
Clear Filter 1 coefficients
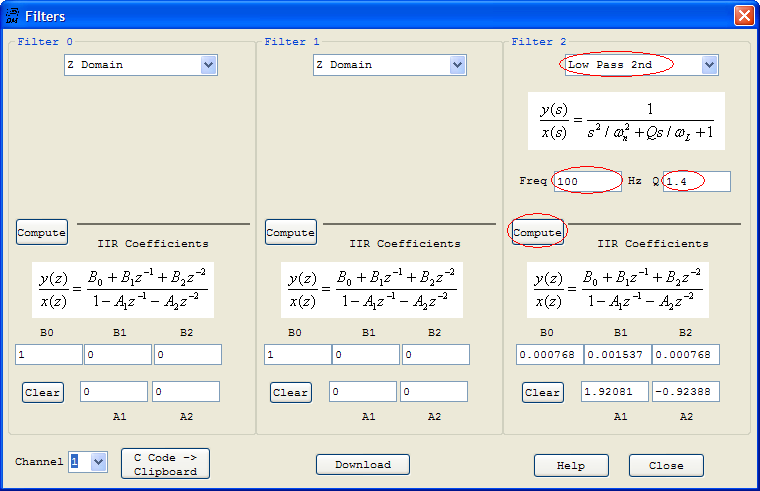click(x=290, y=392)
